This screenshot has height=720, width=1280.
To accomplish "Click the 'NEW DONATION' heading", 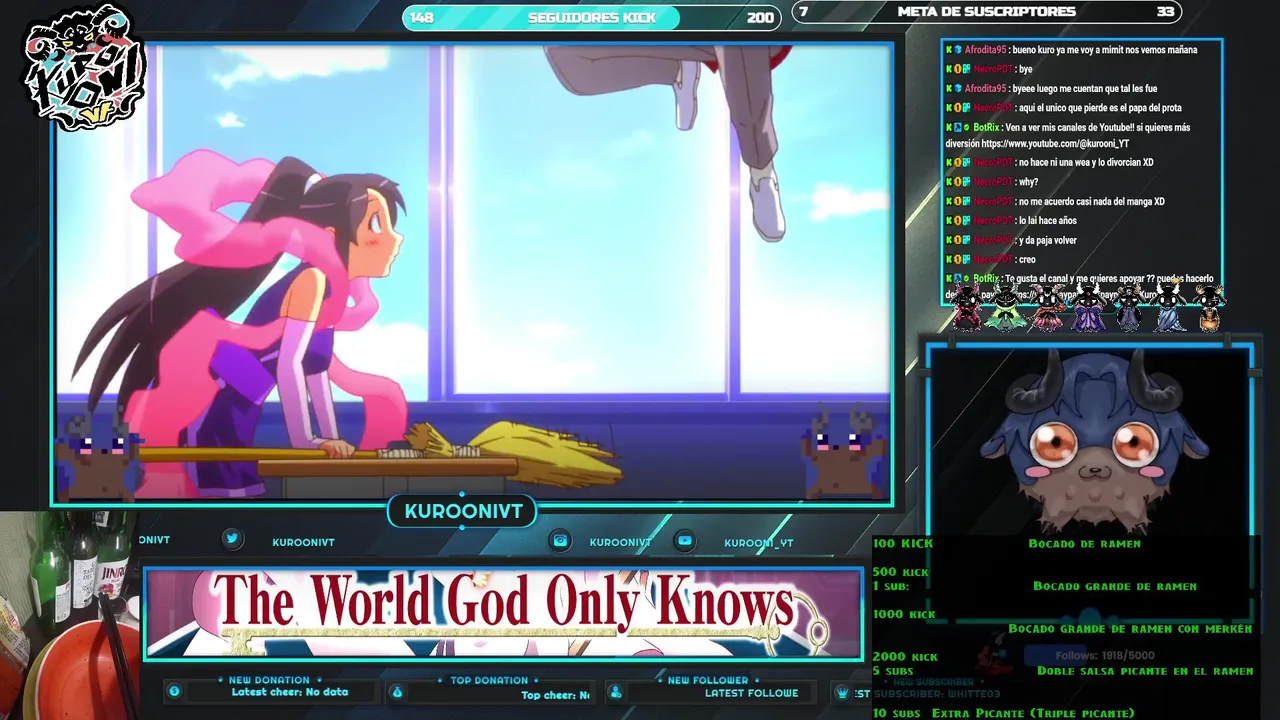I will [269, 680].
